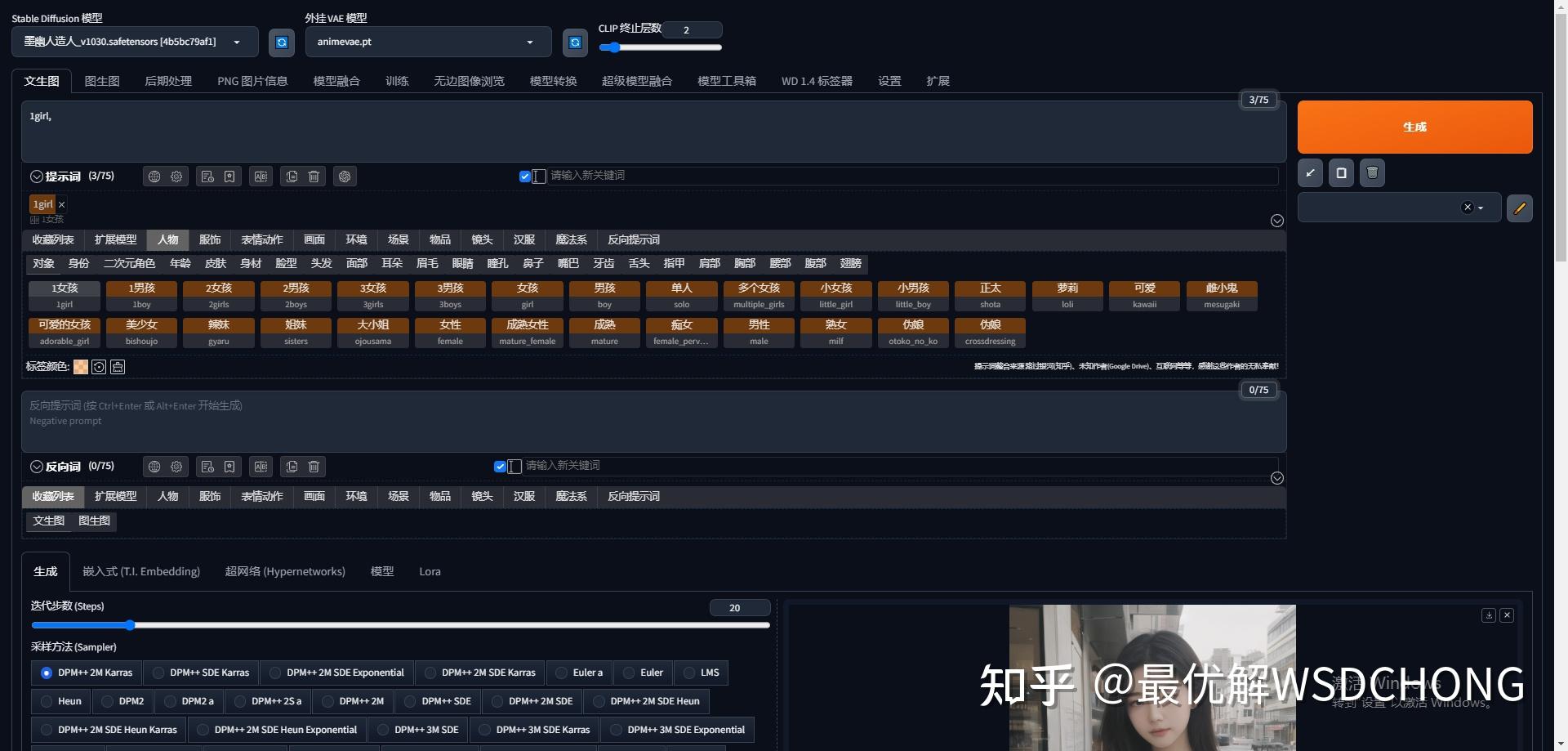The height and width of the screenshot is (751, 1568).
Task: Click the checkpoint refresh icon beside Stable Diffusion model
Action: pyautogui.click(x=281, y=42)
